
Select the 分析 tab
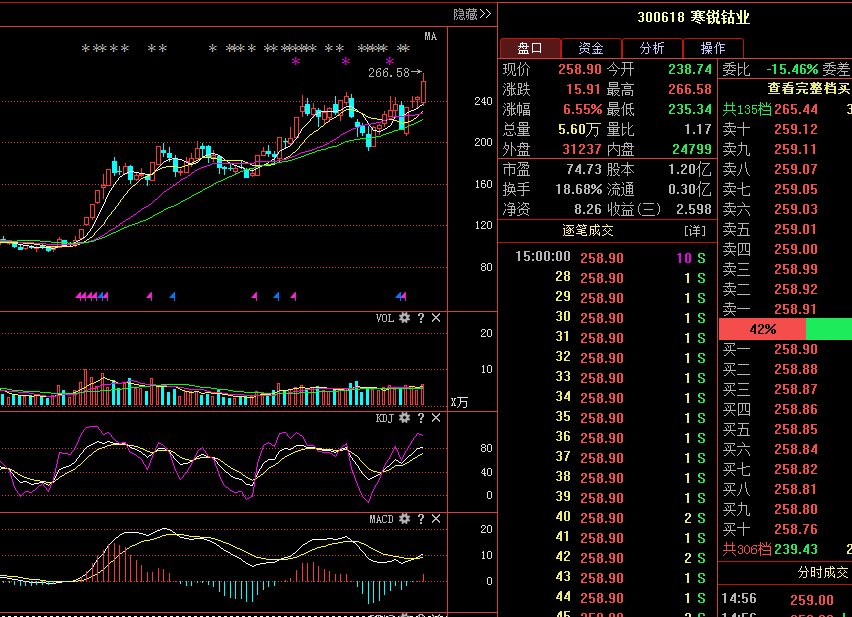coord(652,48)
